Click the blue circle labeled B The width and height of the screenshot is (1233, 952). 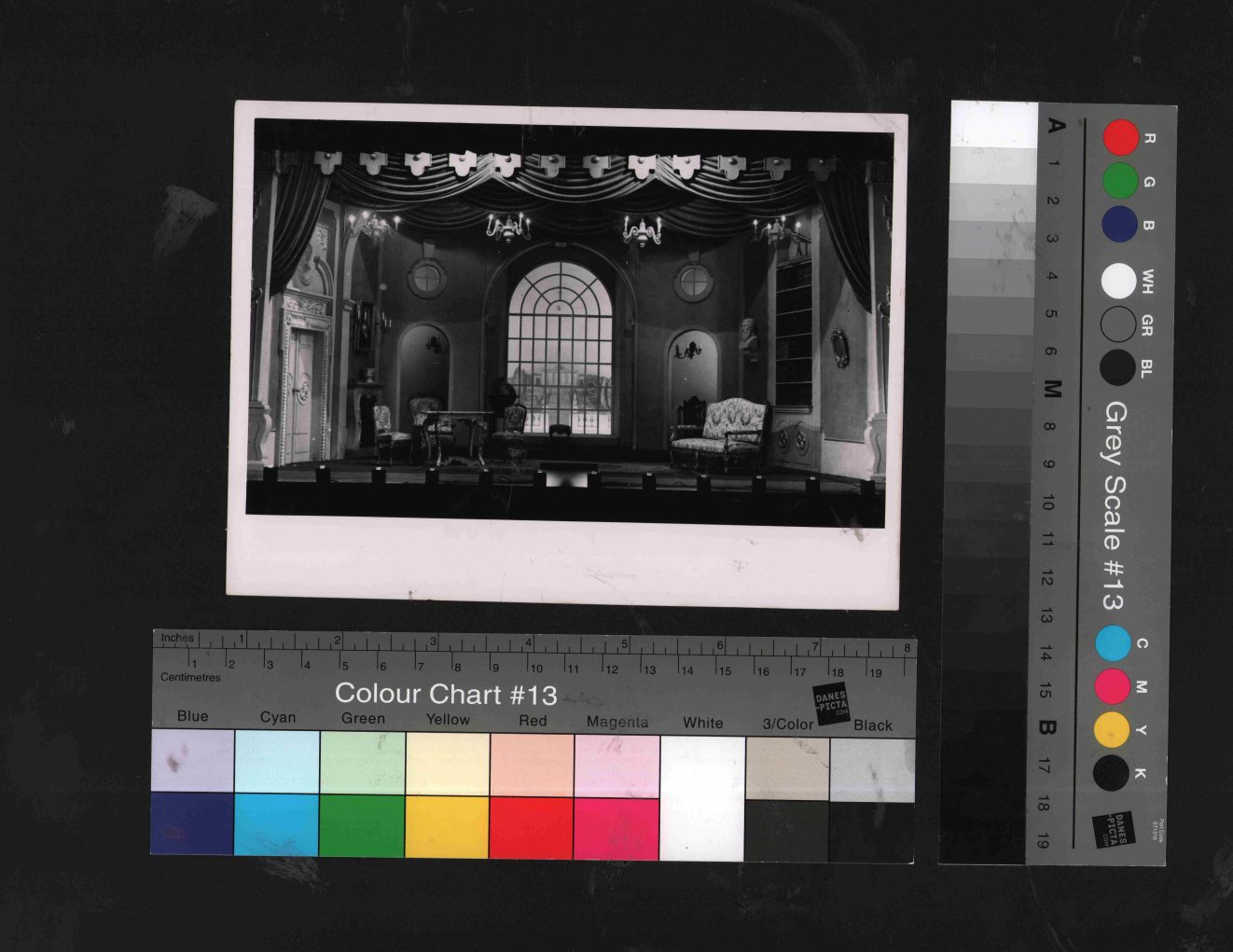[x=1119, y=225]
